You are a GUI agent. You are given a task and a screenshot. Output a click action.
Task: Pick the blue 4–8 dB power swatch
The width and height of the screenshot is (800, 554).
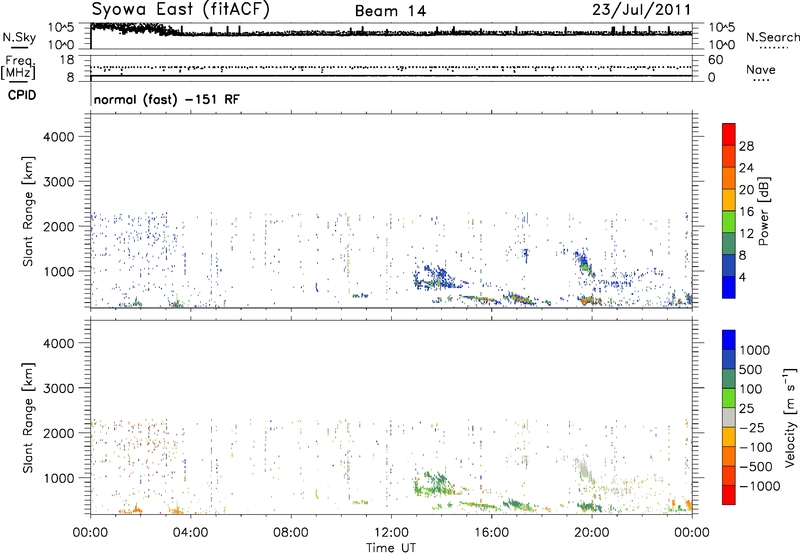pos(729,265)
